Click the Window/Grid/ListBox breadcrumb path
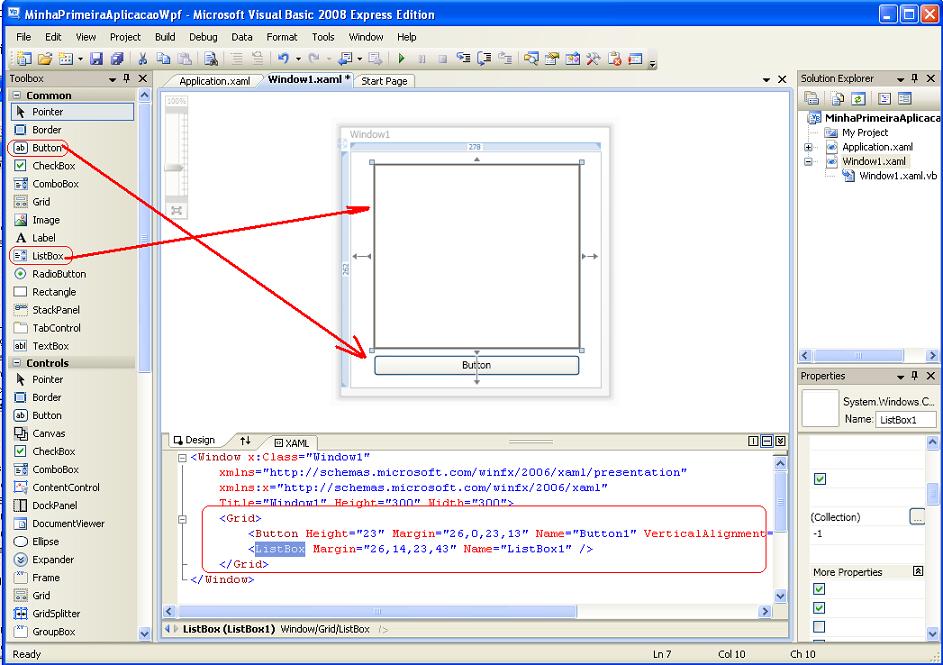943x665 pixels. click(x=325, y=630)
